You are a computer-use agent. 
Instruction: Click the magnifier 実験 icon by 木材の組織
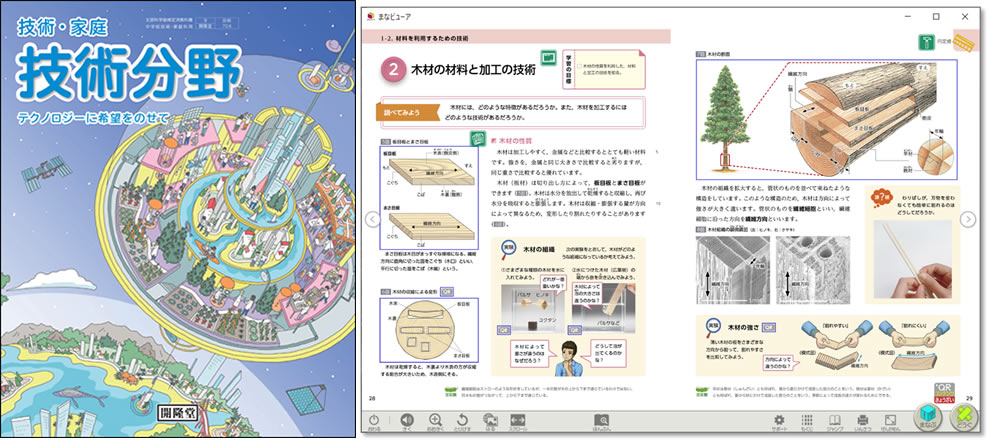[508, 250]
